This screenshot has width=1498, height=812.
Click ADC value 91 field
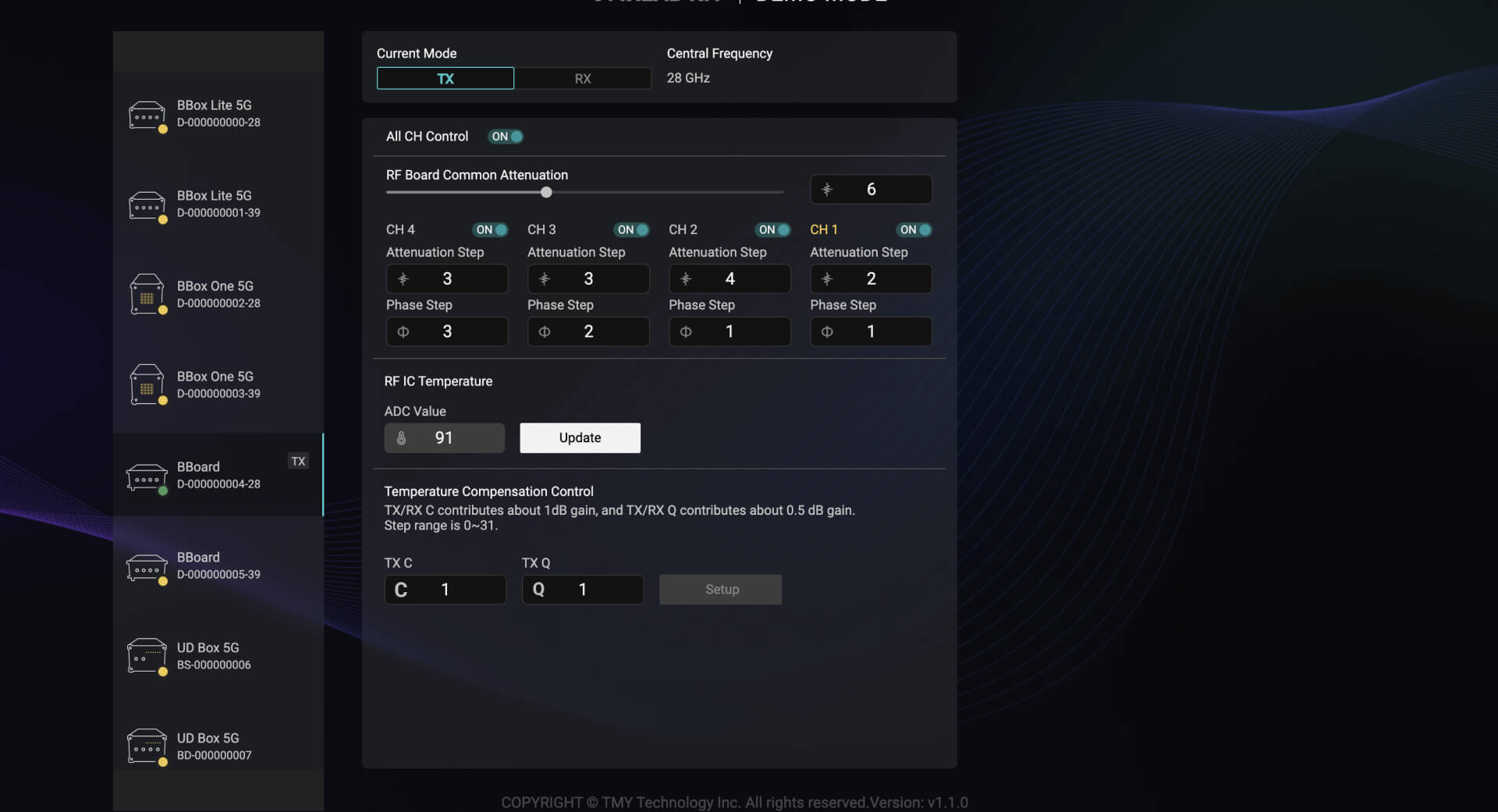tap(445, 438)
